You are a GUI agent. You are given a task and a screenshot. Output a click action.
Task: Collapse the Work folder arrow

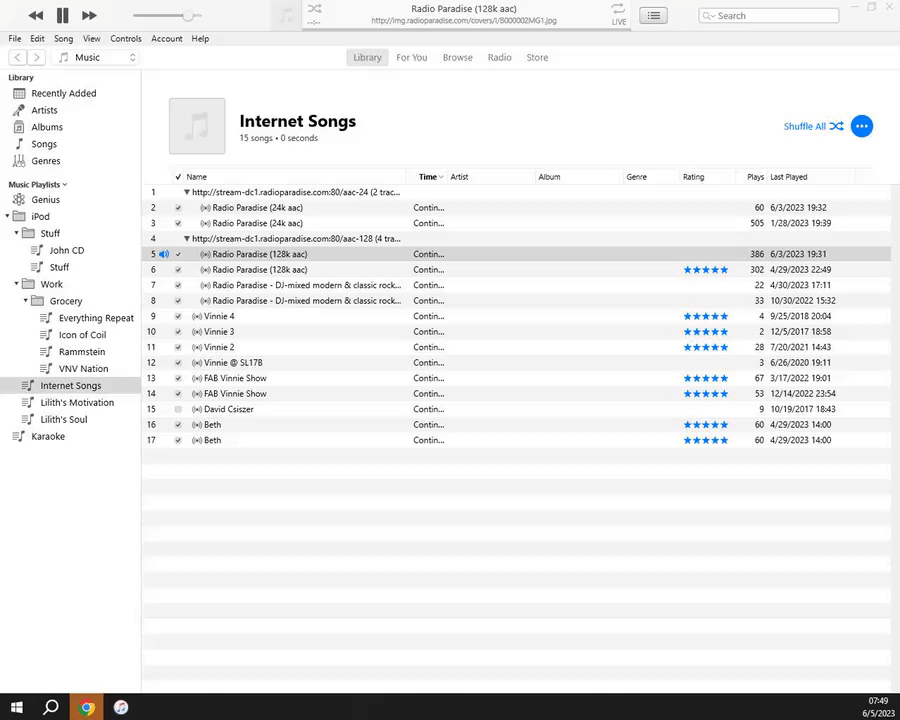[x=17, y=284]
